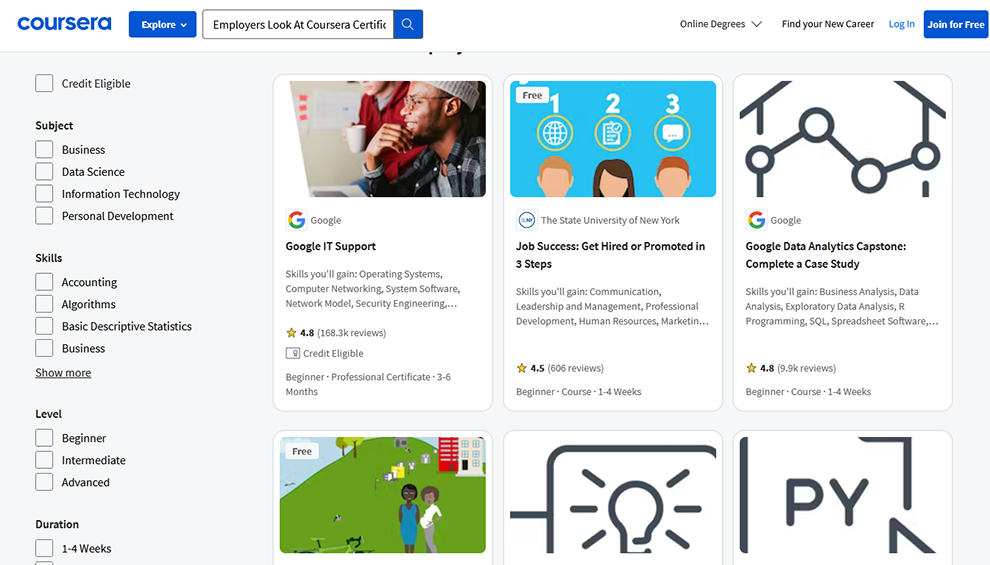Expand Skills list with Show more
Image resolution: width=990 pixels, height=565 pixels.
(x=63, y=372)
